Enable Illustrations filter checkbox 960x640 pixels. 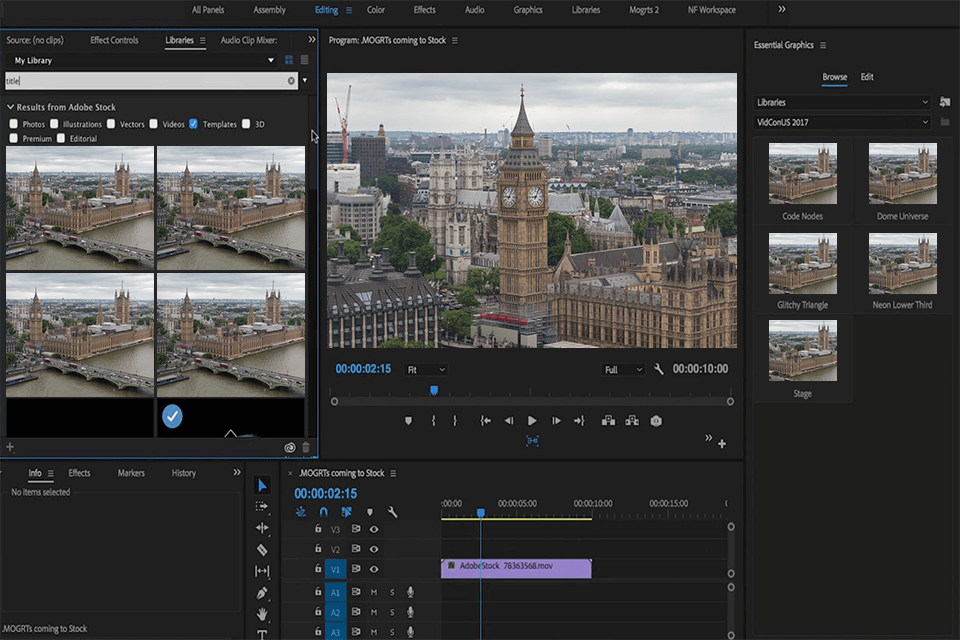pyautogui.click(x=54, y=124)
